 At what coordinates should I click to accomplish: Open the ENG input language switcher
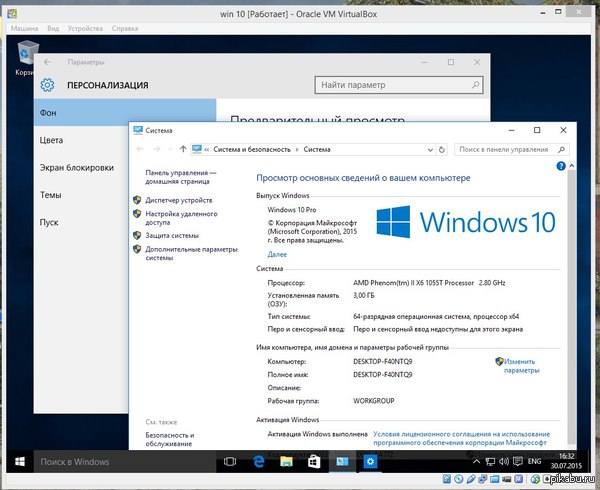[x=534, y=461]
